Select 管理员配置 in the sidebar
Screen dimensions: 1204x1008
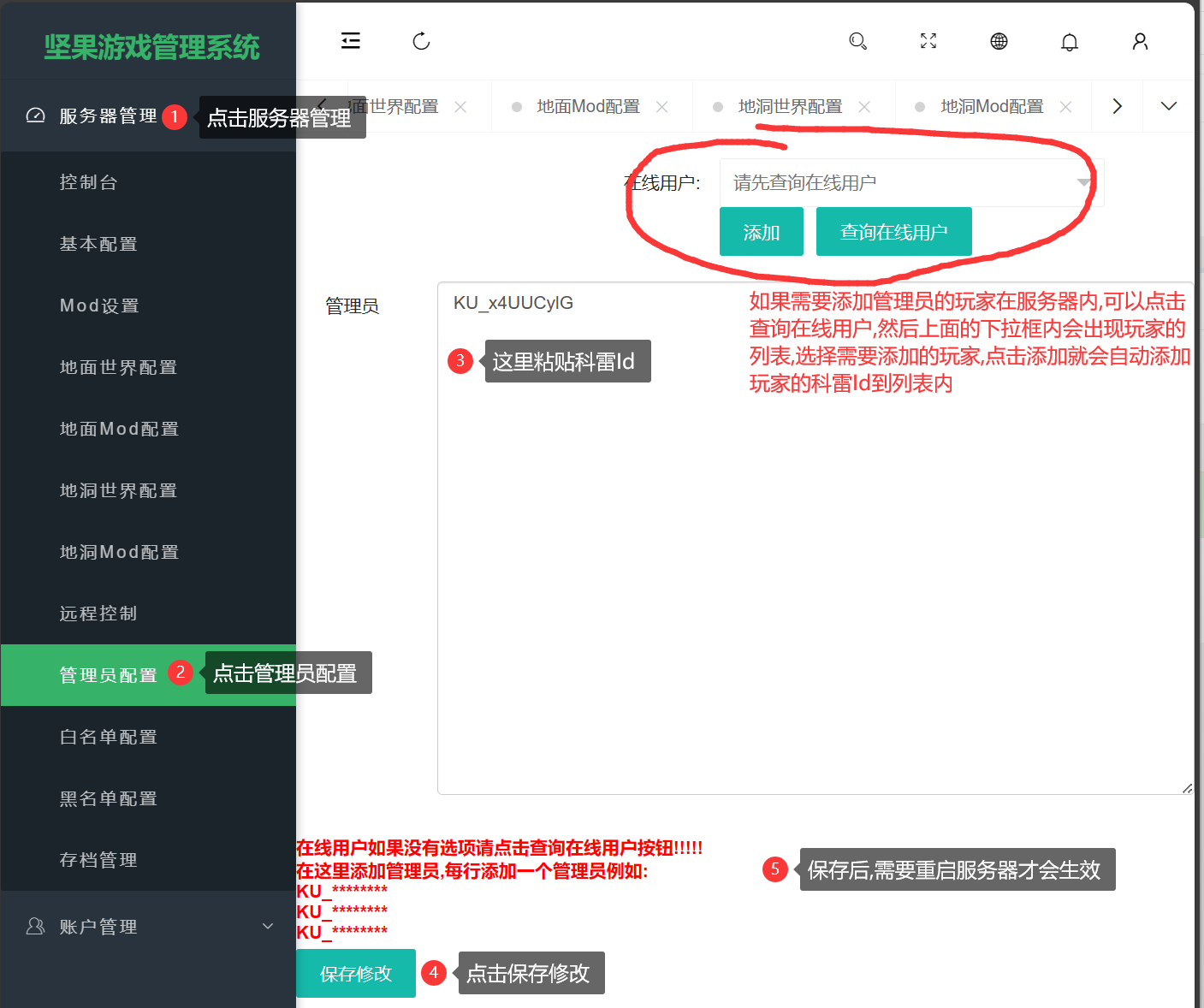tap(148, 675)
